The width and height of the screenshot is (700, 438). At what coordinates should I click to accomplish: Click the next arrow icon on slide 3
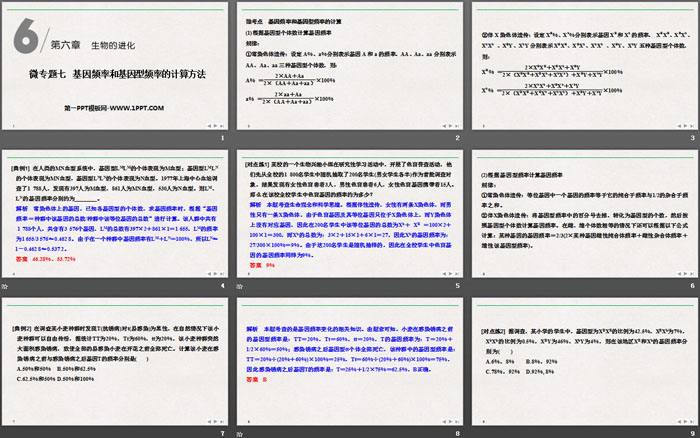tap(685, 126)
